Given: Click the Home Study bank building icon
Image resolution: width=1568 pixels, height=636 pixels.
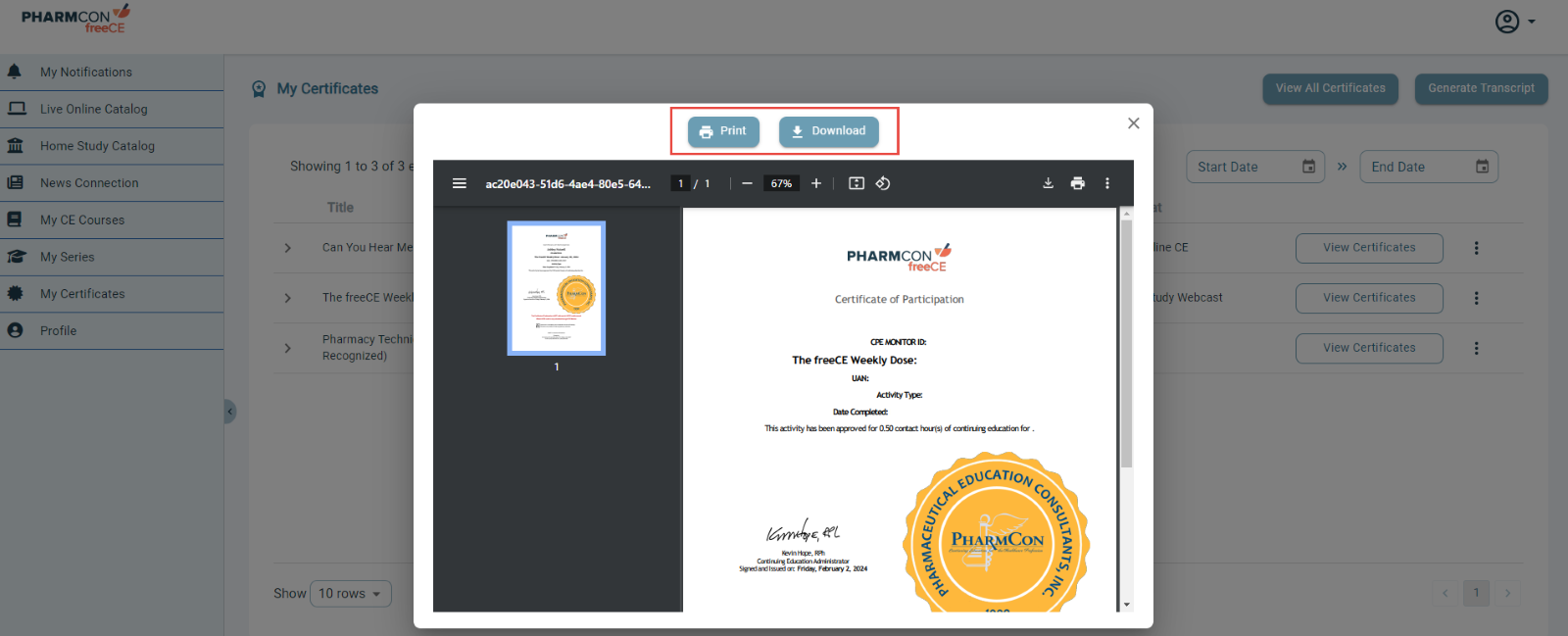Looking at the screenshot, I should click(x=15, y=145).
